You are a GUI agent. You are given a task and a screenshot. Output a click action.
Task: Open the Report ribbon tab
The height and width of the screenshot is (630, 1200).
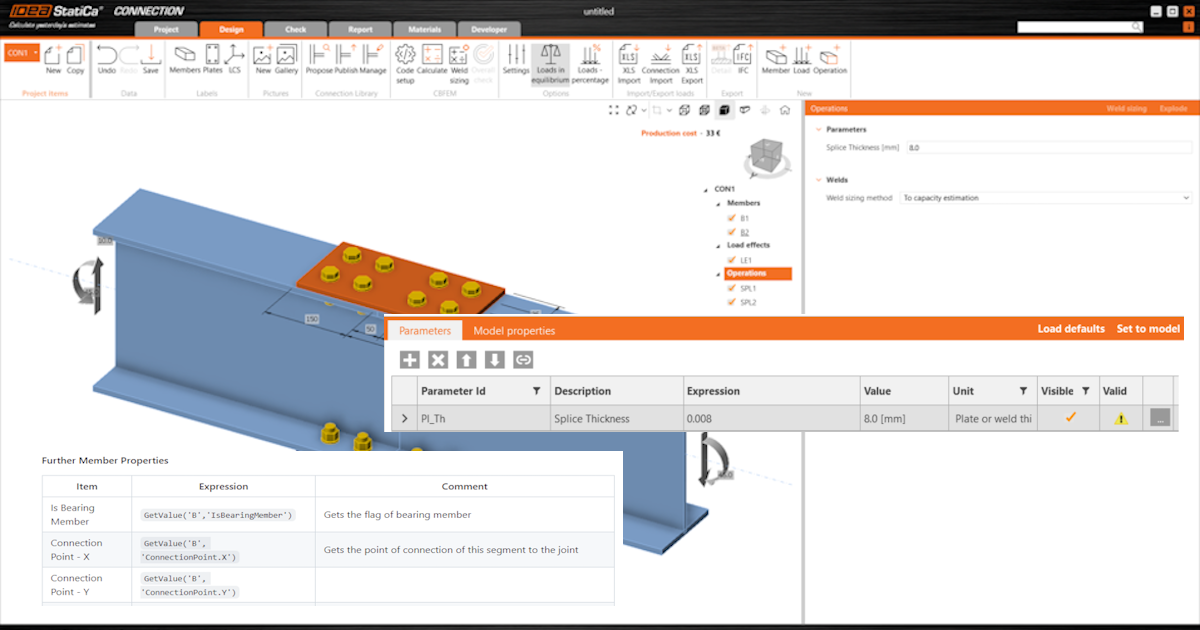pyautogui.click(x=360, y=29)
